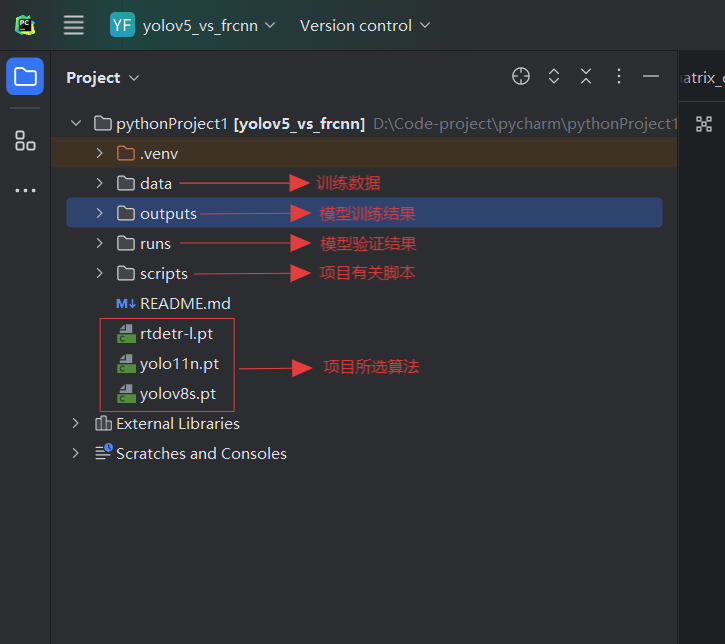Hide the Project panel with minimize dash
The image size is (725, 644).
tap(651, 77)
